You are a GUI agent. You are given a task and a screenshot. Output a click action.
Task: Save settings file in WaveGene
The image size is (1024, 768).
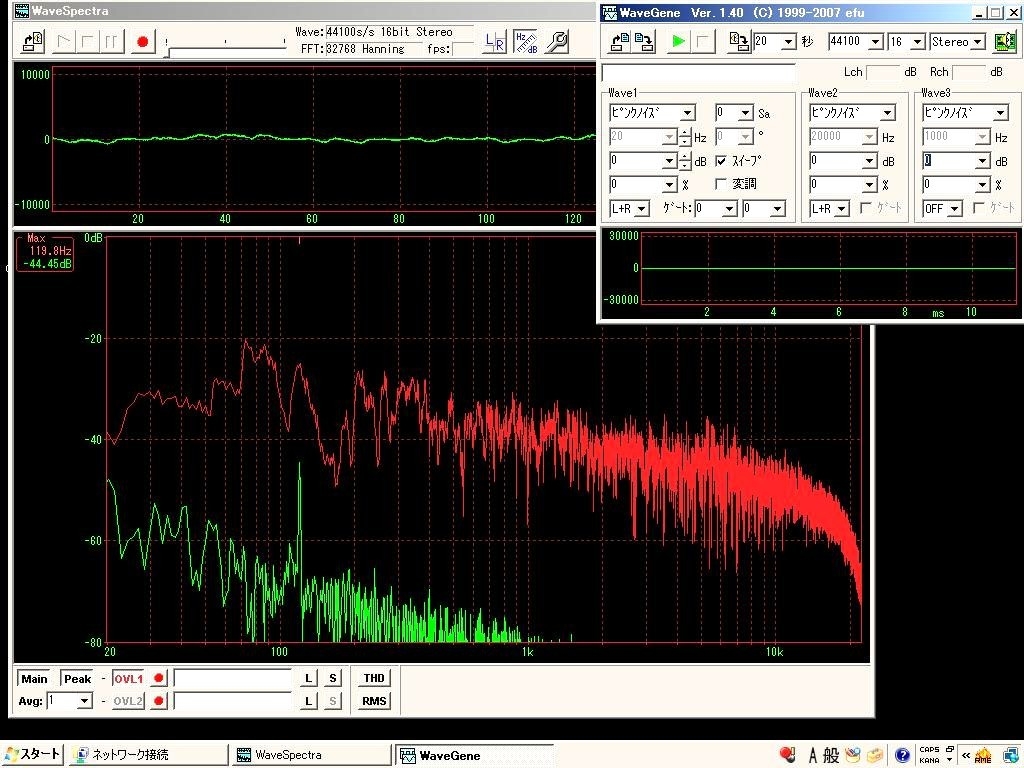[x=644, y=42]
